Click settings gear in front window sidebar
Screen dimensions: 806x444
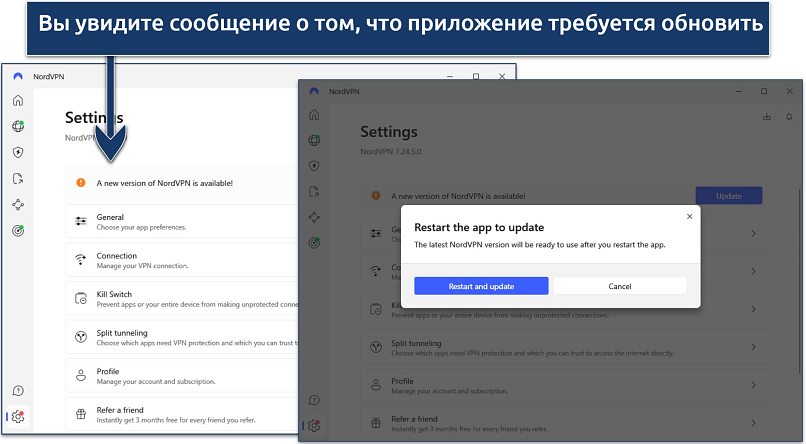[x=314, y=426]
